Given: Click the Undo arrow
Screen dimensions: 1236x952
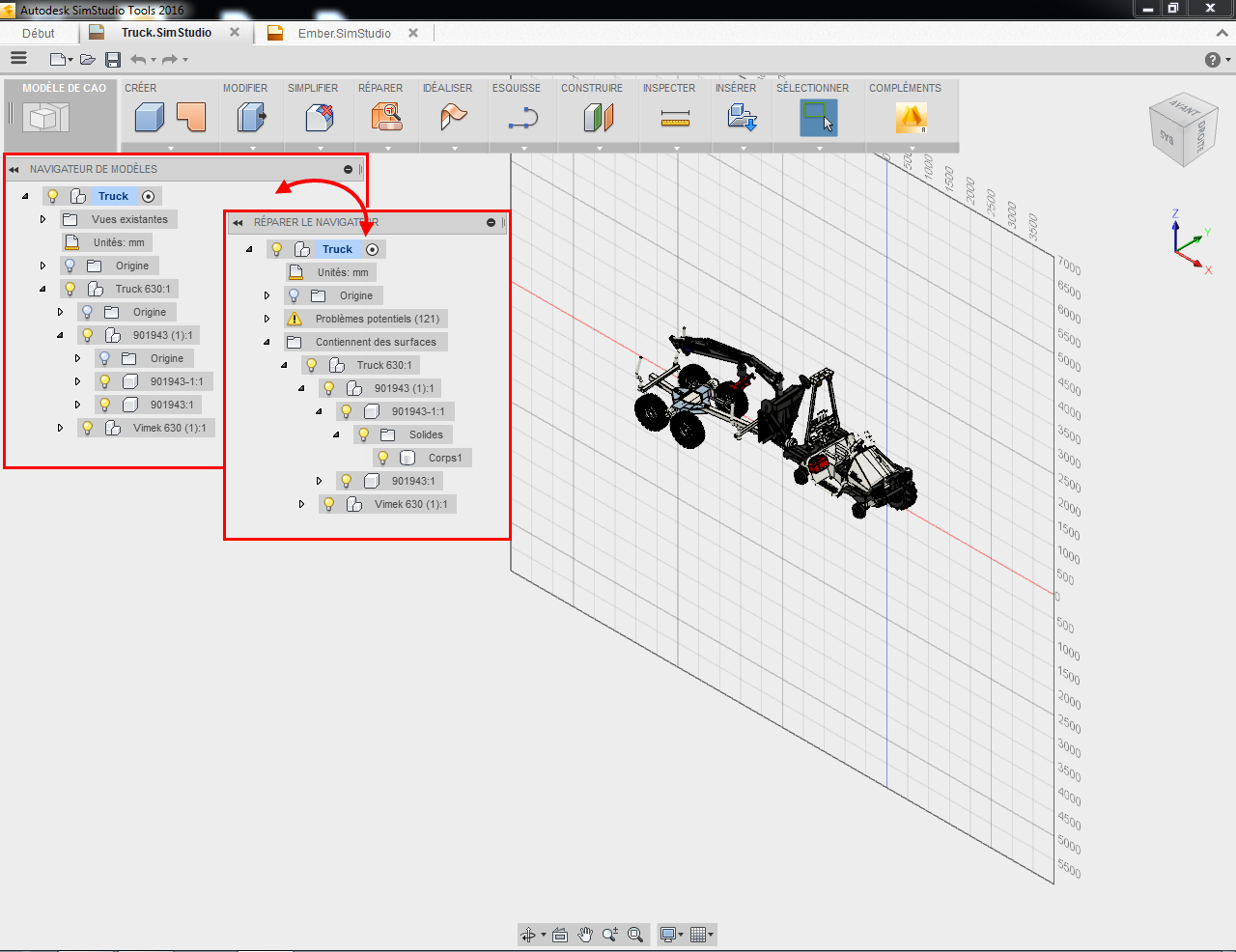Looking at the screenshot, I should point(139,60).
